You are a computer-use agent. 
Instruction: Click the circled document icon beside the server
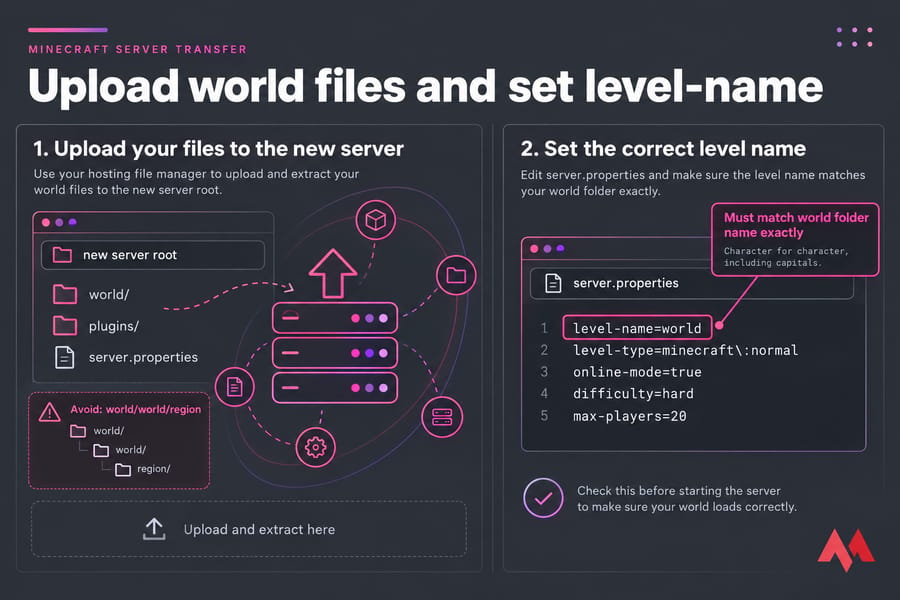(234, 386)
